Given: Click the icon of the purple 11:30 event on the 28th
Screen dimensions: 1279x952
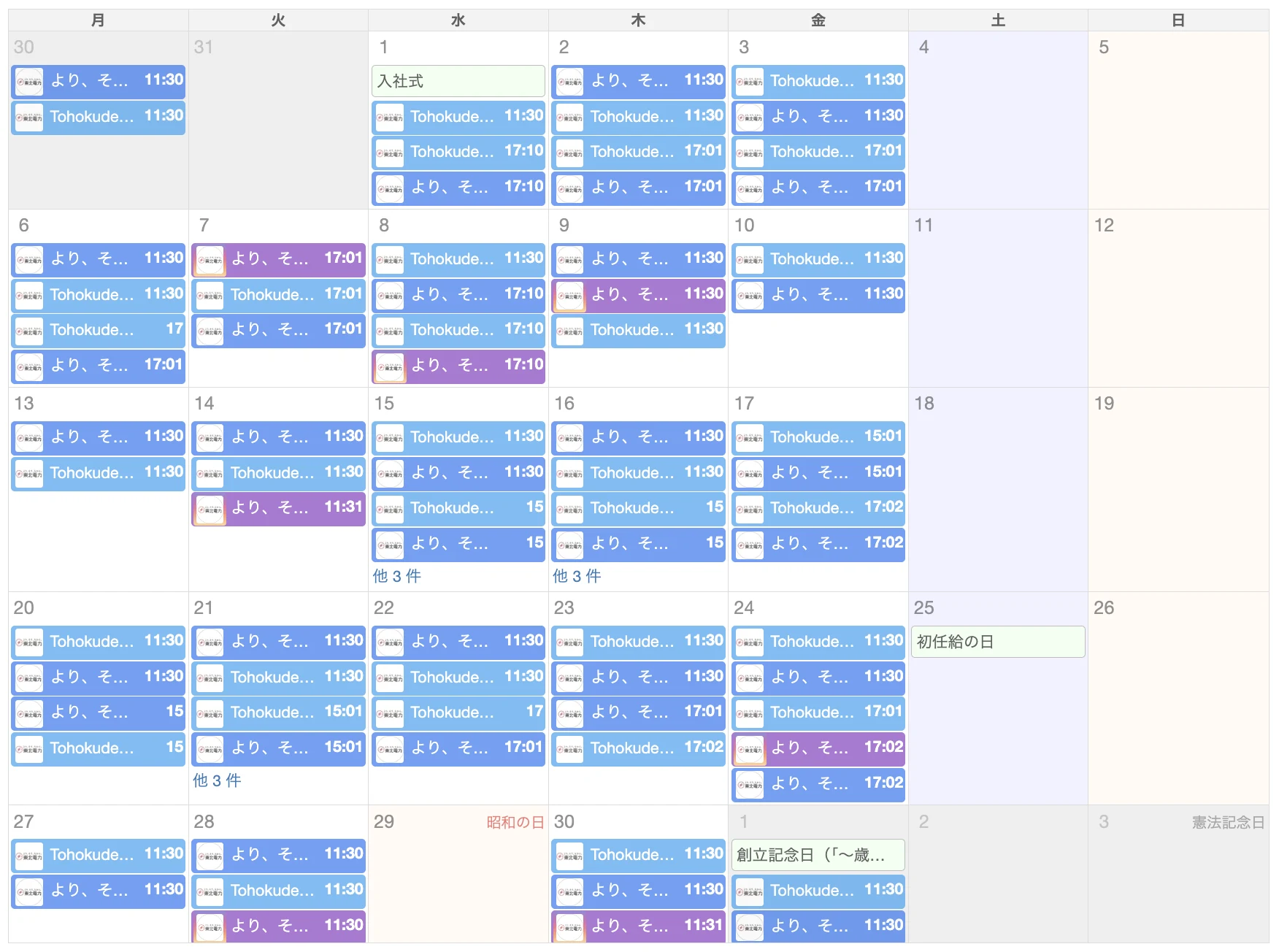Looking at the screenshot, I should point(210,927).
